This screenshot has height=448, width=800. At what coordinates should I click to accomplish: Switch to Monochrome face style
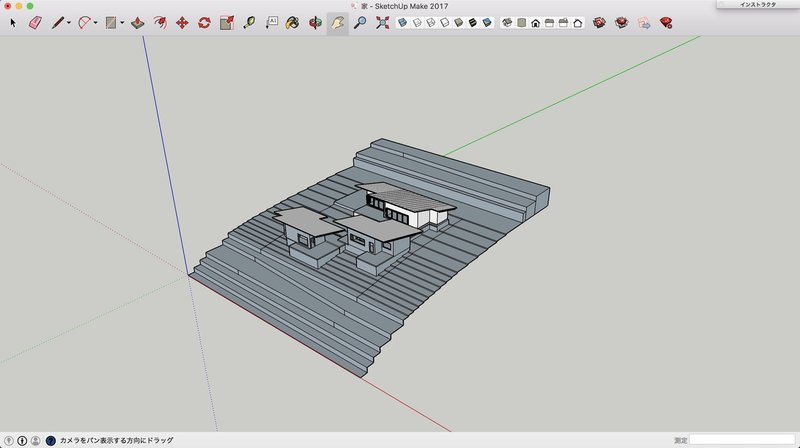point(486,21)
